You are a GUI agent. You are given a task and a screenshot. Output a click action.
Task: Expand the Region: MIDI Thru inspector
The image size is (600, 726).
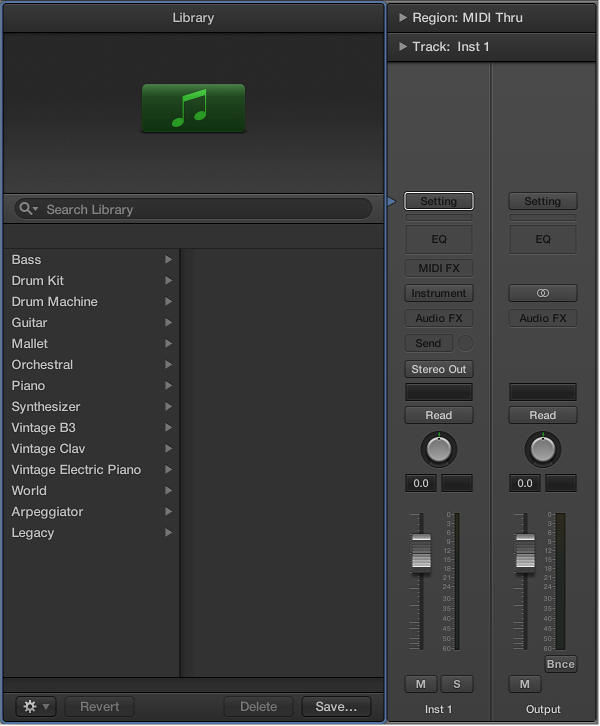[403, 18]
